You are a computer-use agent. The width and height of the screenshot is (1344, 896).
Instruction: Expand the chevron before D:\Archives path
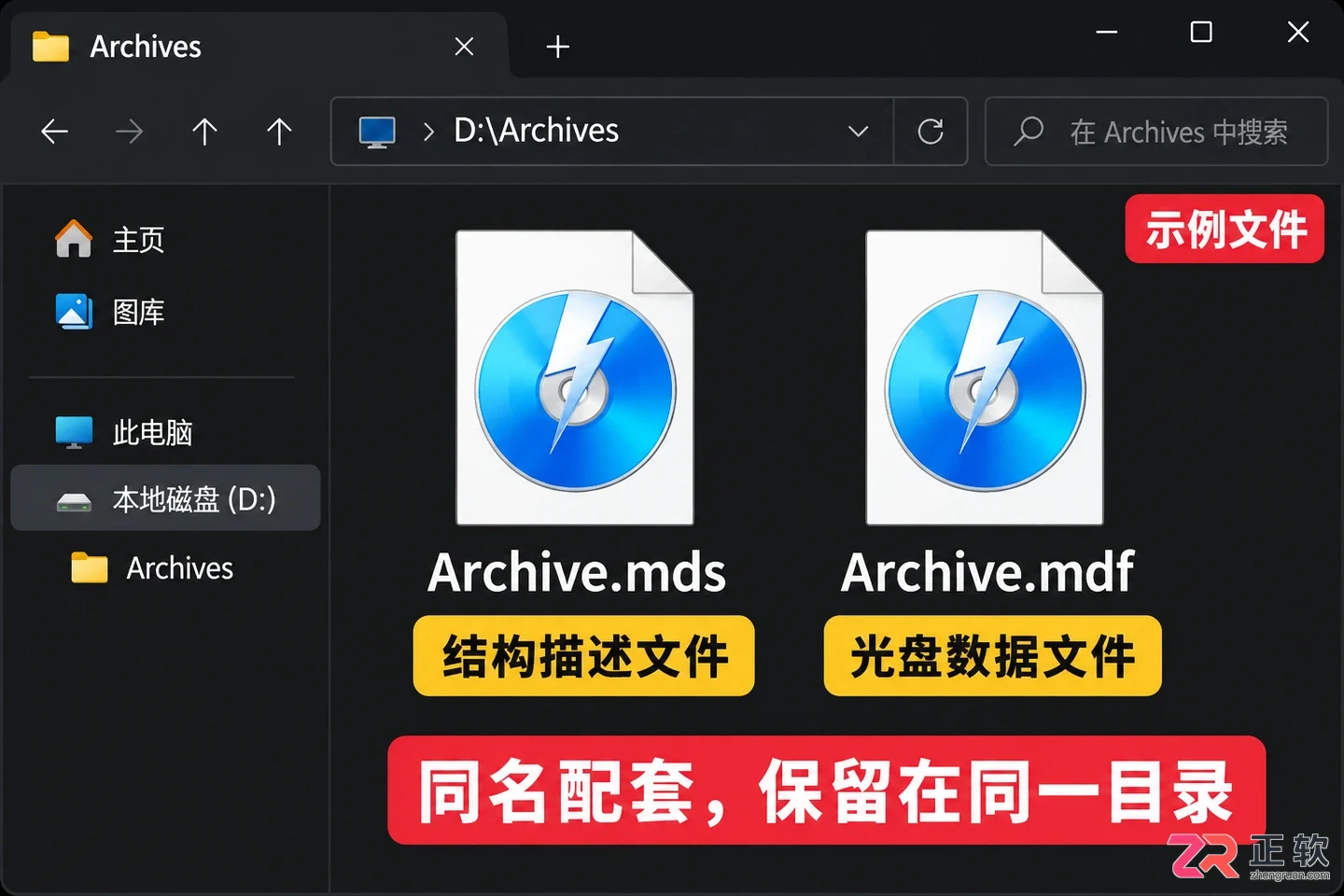coord(428,132)
